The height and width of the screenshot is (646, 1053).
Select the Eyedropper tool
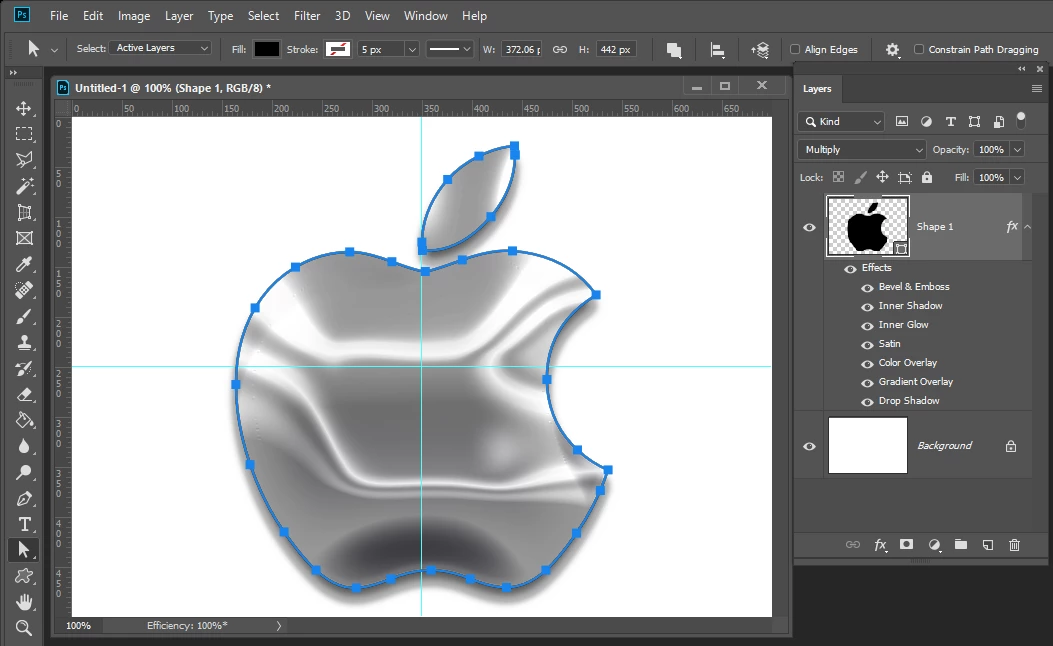[x=24, y=265]
